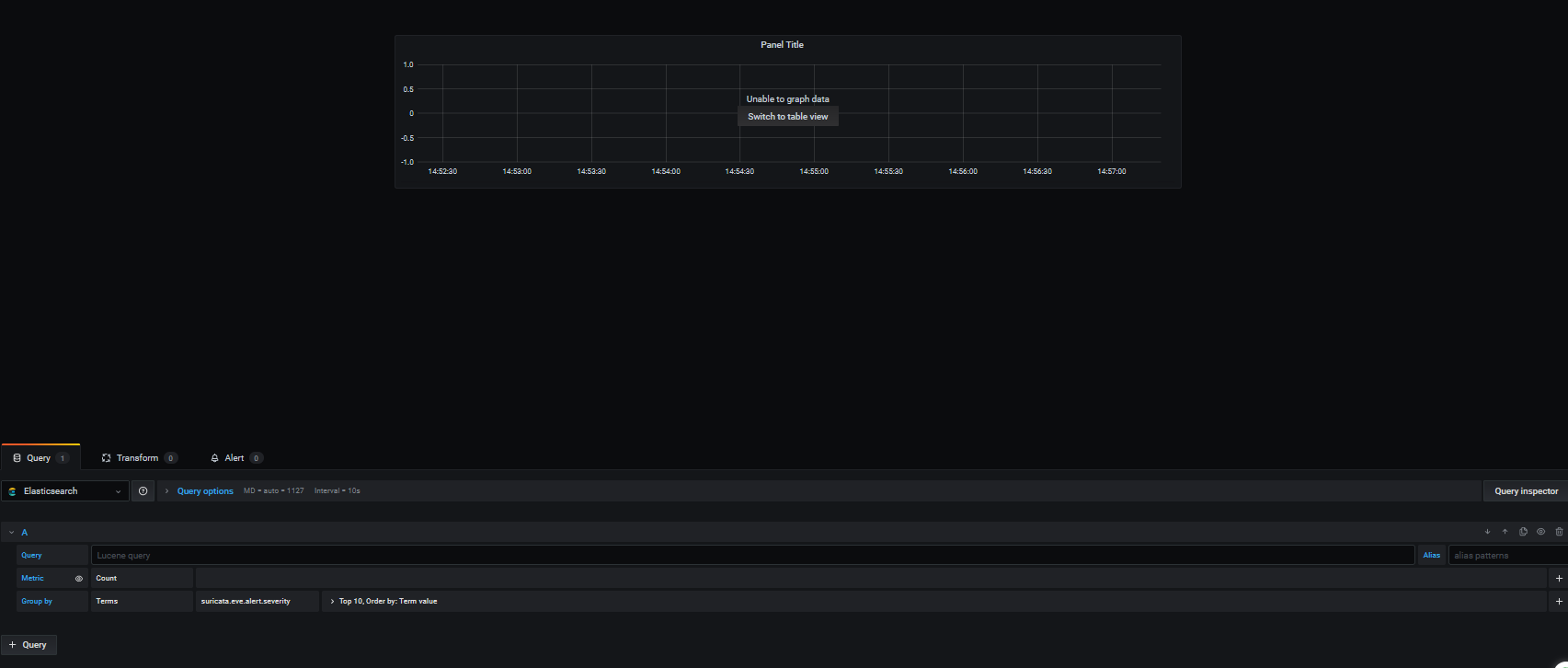Screen dimensions: 1568x668
Task: Add another Group by with plus icon
Action: click(1559, 601)
